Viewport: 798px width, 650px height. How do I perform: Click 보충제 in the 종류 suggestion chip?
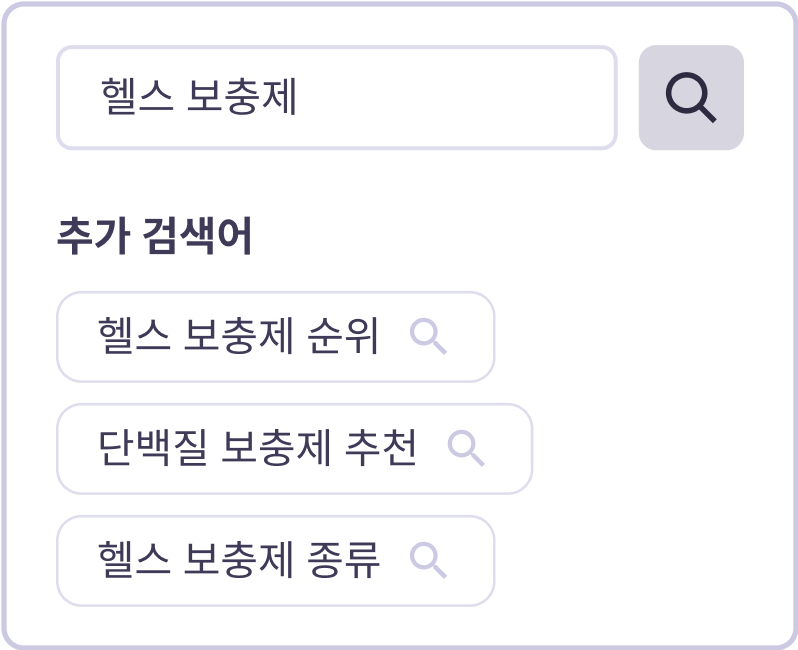[240, 561]
